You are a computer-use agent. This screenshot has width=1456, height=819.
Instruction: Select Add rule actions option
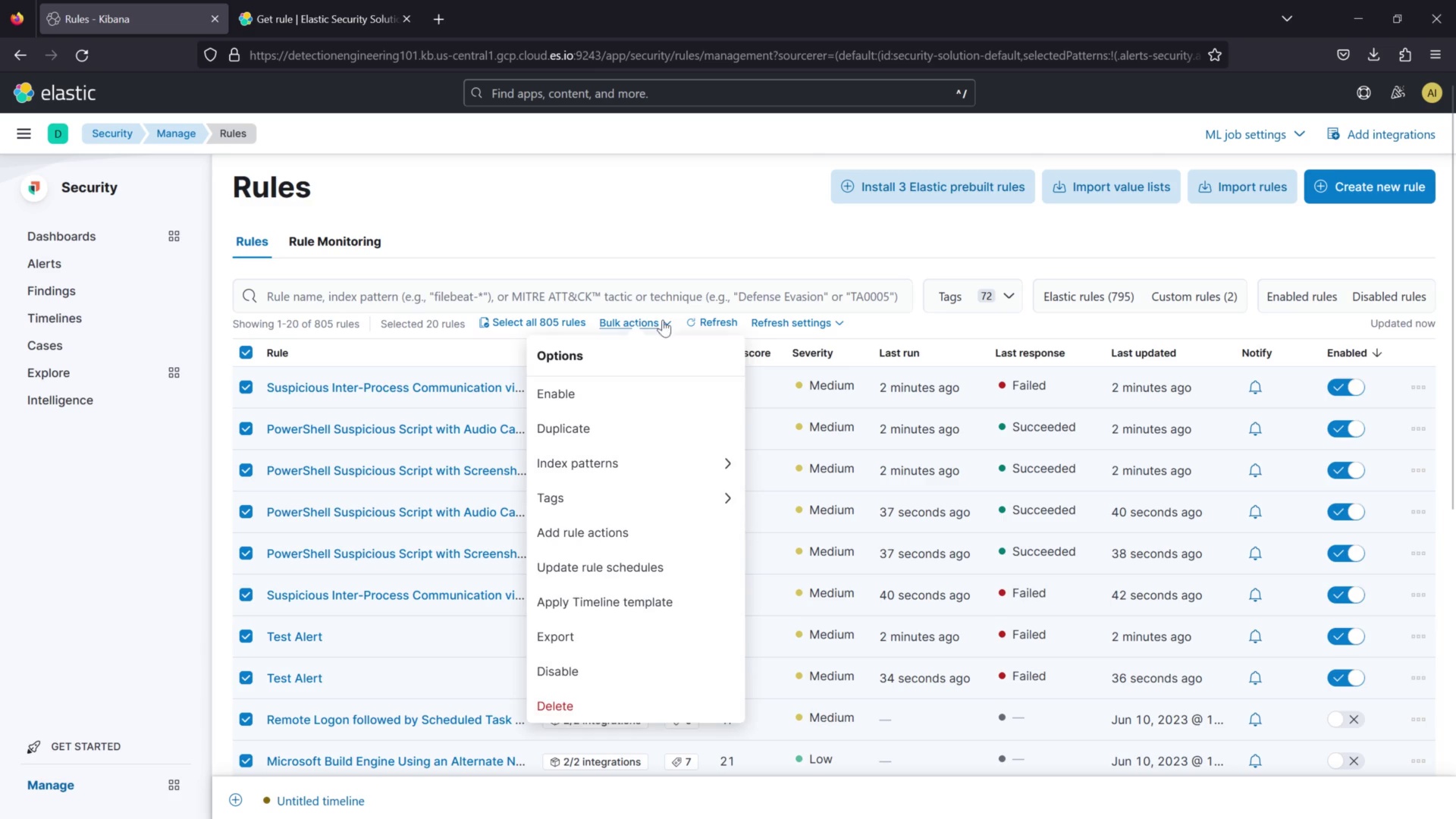(x=635, y=533)
